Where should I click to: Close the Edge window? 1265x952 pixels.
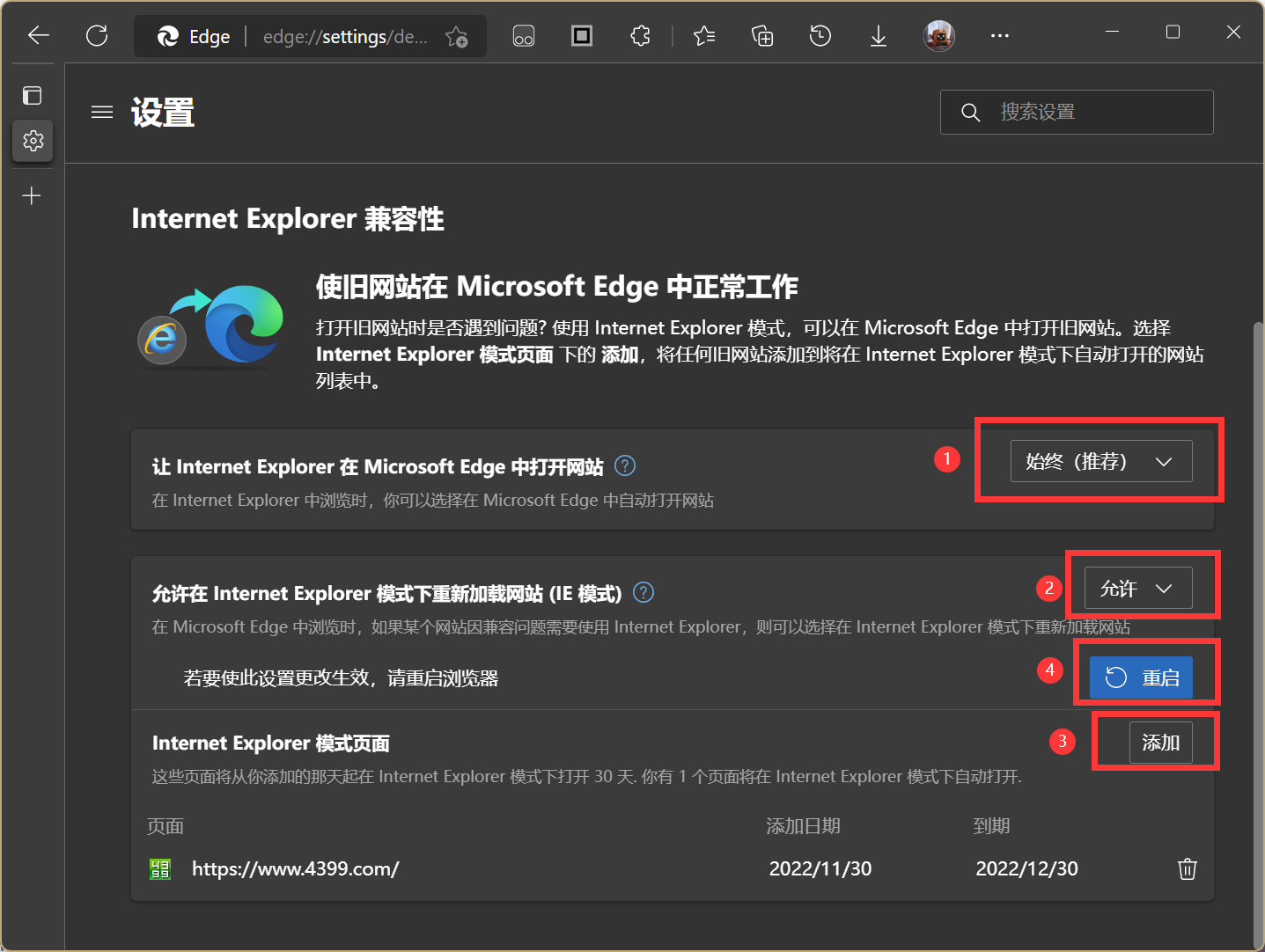tap(1233, 32)
